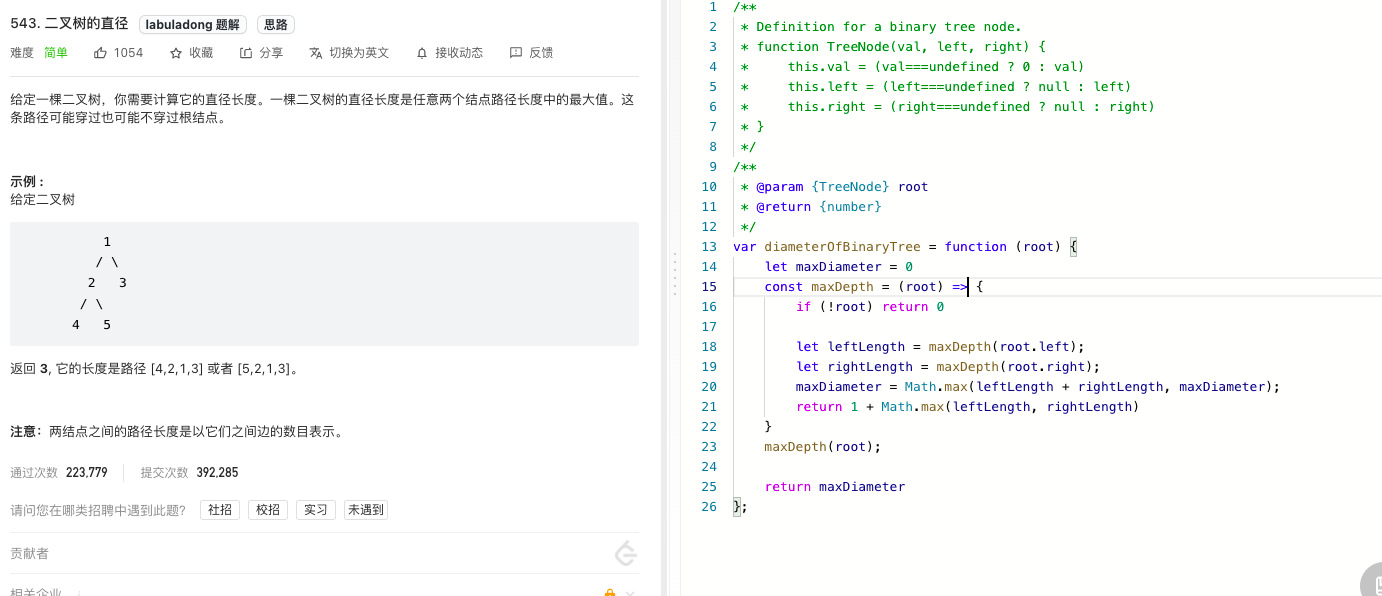Click 'return 1 + Math.max' on line 21
This screenshot has width=1382, height=596.
[870, 407]
